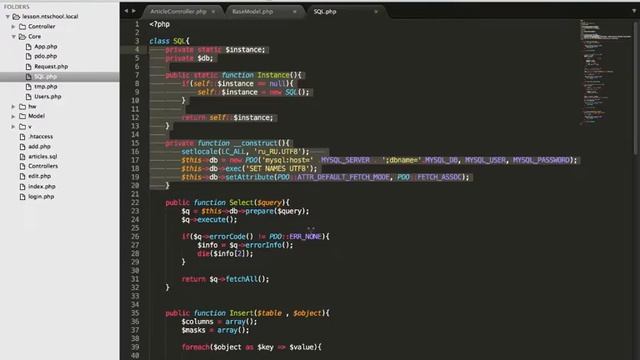This screenshot has width=640, height=360.
Task: Go to next tab with right arrow
Action: tap(134, 11)
